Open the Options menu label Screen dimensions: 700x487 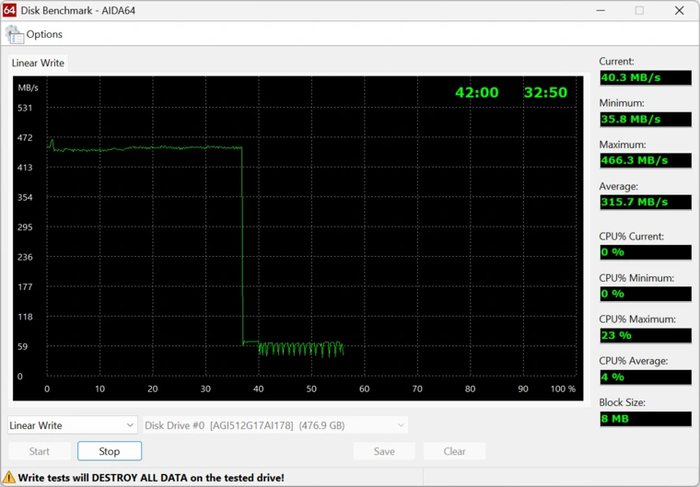coord(44,34)
